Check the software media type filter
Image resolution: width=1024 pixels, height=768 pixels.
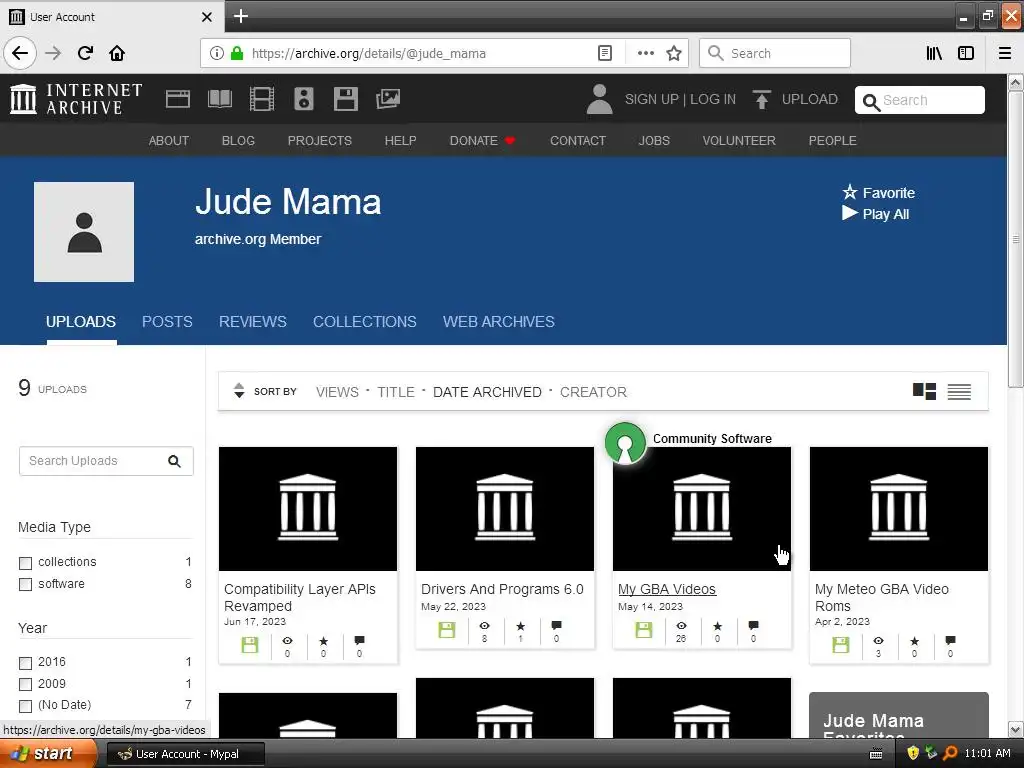point(25,584)
